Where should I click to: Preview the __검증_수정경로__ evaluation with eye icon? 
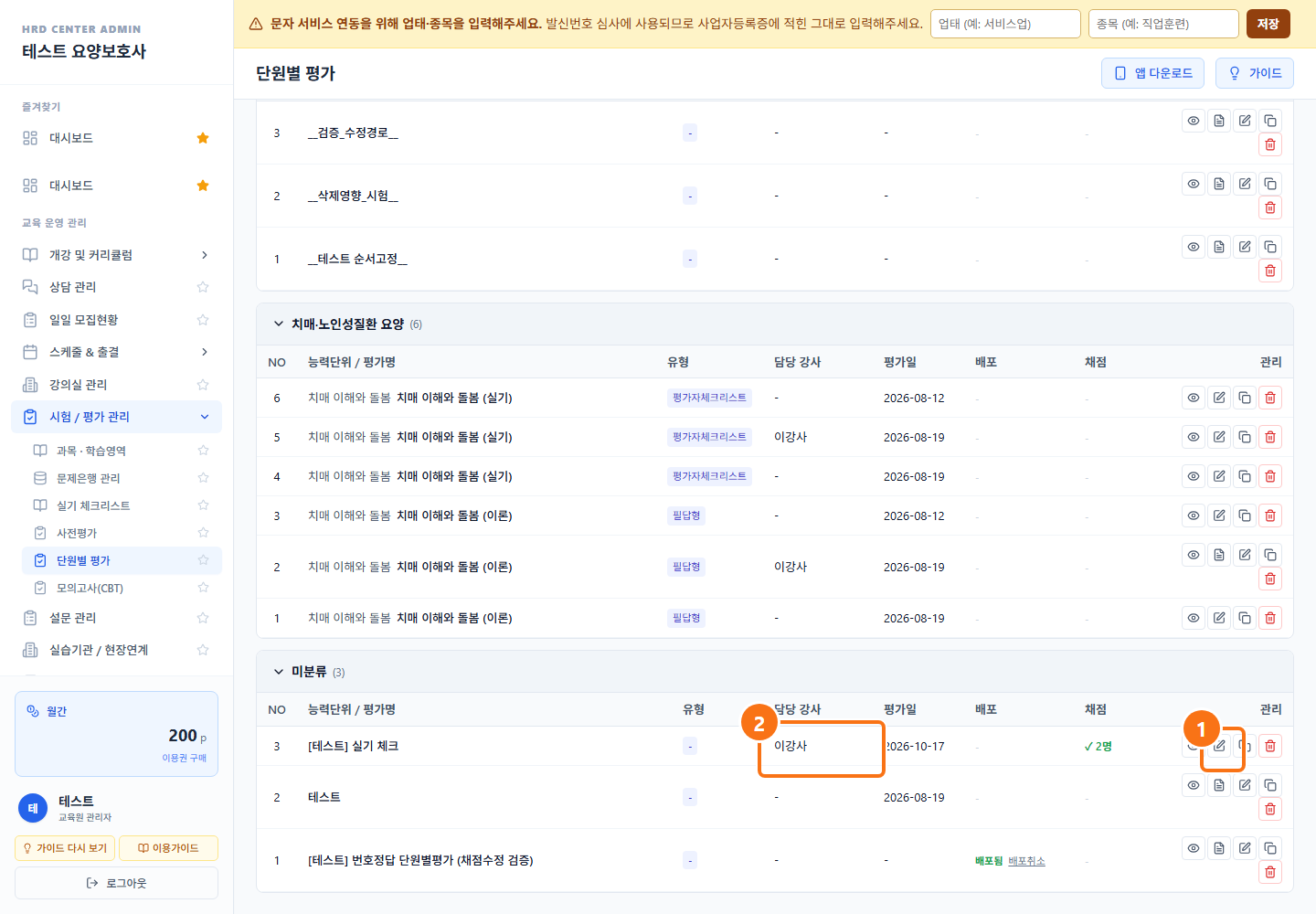click(1194, 121)
